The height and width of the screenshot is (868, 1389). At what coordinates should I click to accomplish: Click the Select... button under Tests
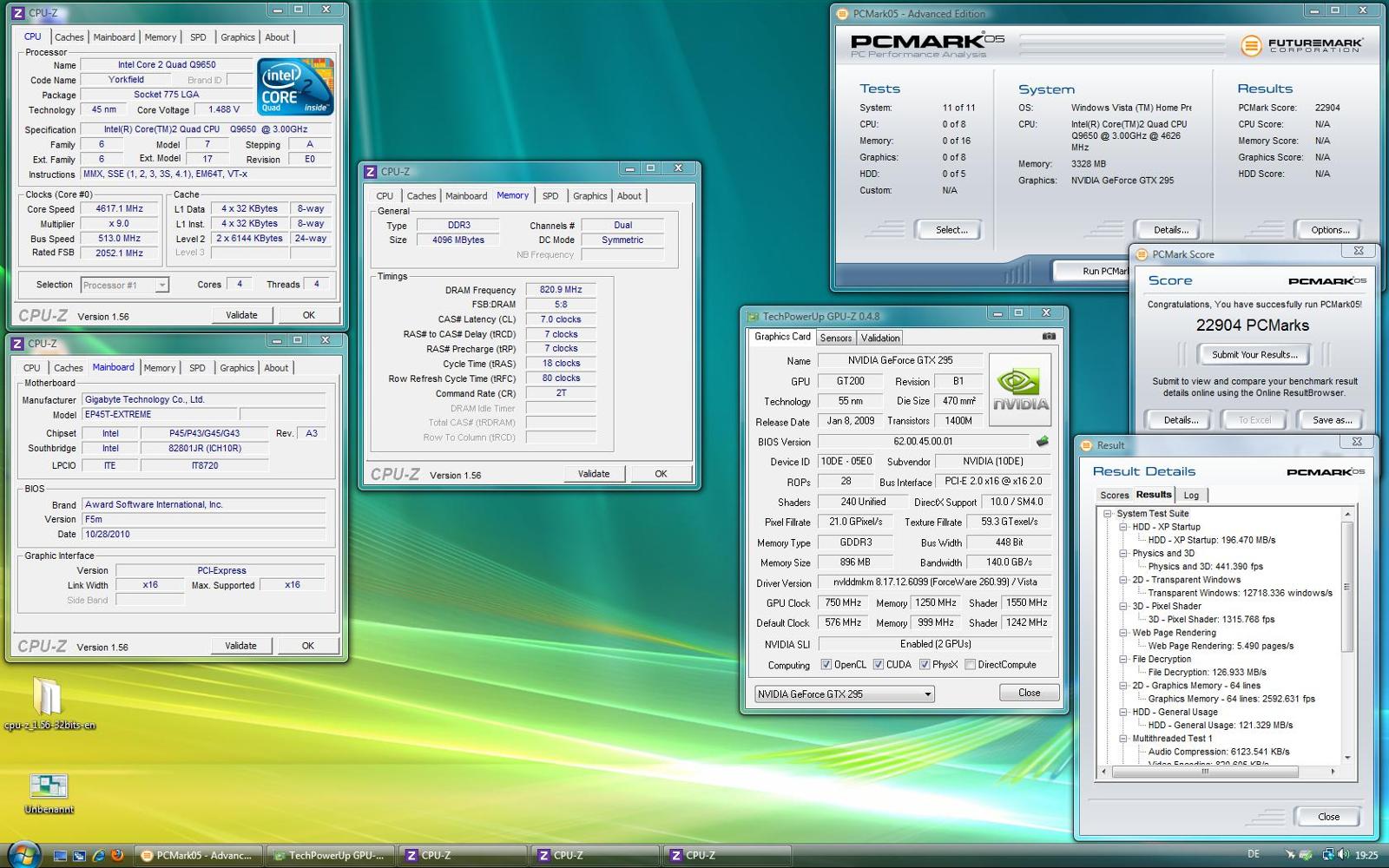click(951, 230)
